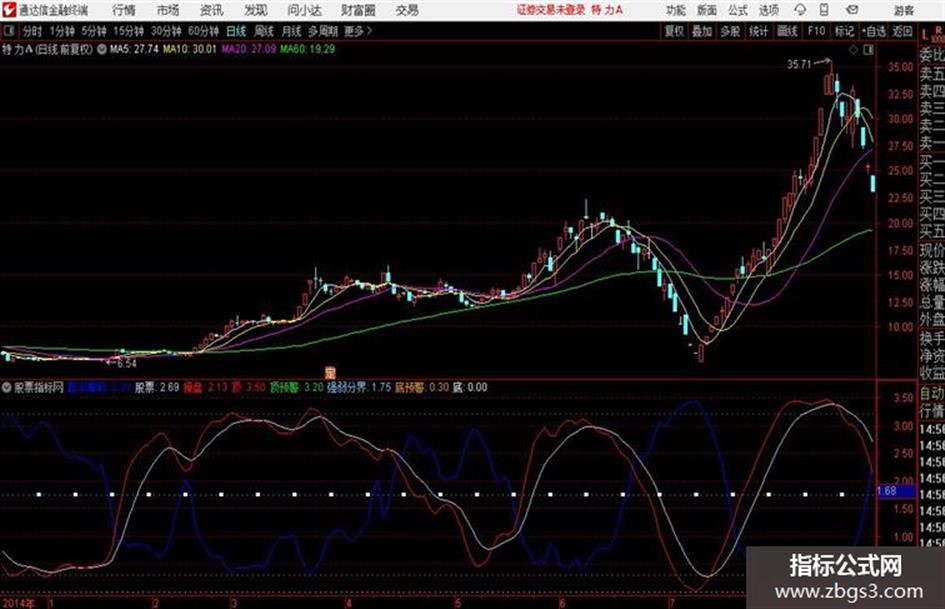945x609 pixels.
Task: Click the small 限 marker below the price chart
Action: tap(330, 372)
